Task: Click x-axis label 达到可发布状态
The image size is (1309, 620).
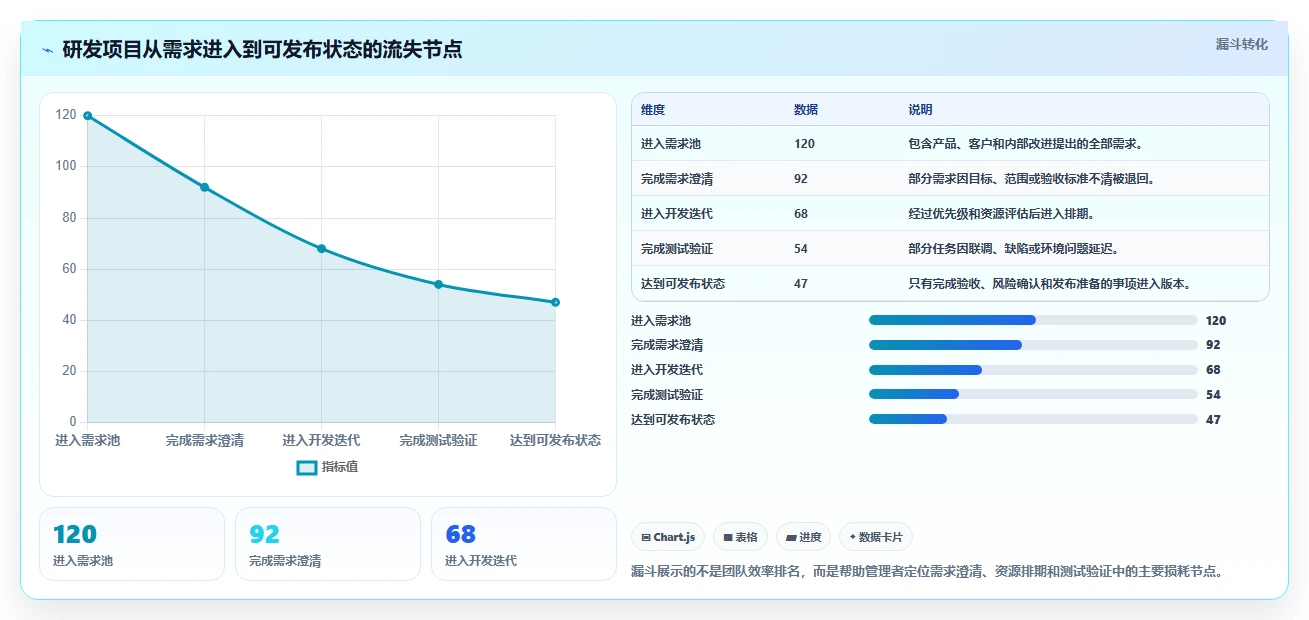Action: [555, 440]
